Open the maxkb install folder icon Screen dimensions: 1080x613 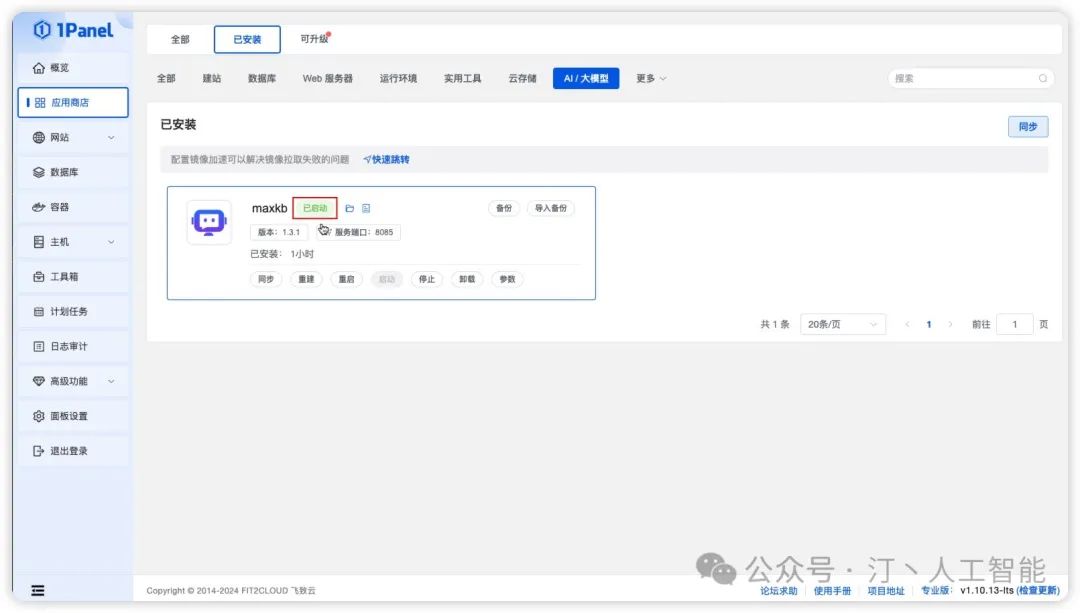click(350, 209)
